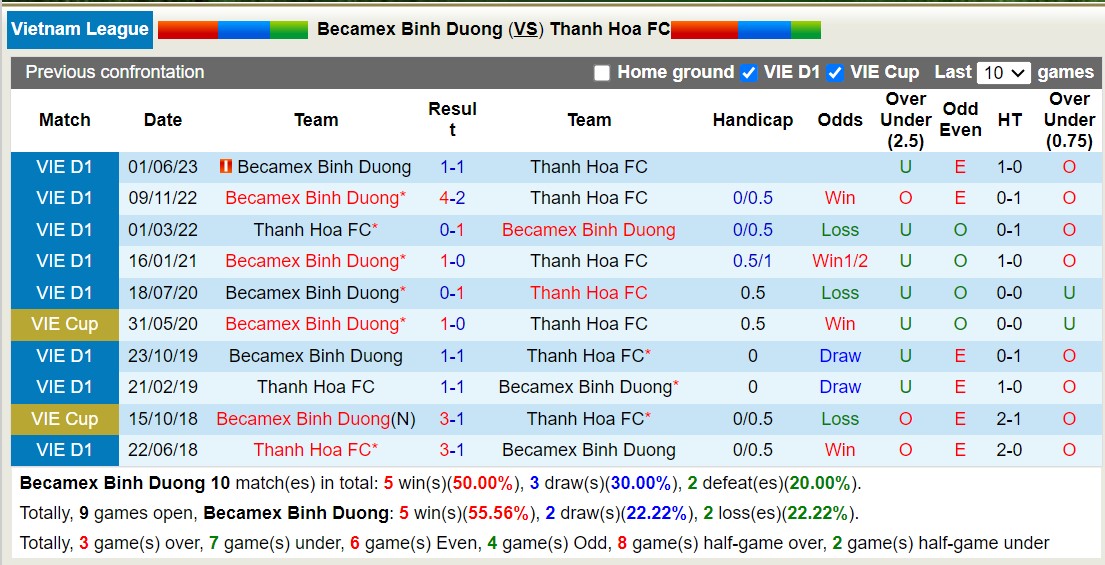Open the 0-1 result from 01/03/22
Viewport: 1105px width, 565px height.
pyautogui.click(x=452, y=230)
